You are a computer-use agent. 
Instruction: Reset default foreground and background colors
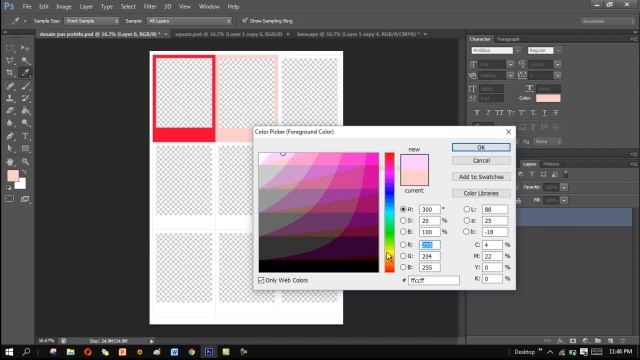coord(9,187)
